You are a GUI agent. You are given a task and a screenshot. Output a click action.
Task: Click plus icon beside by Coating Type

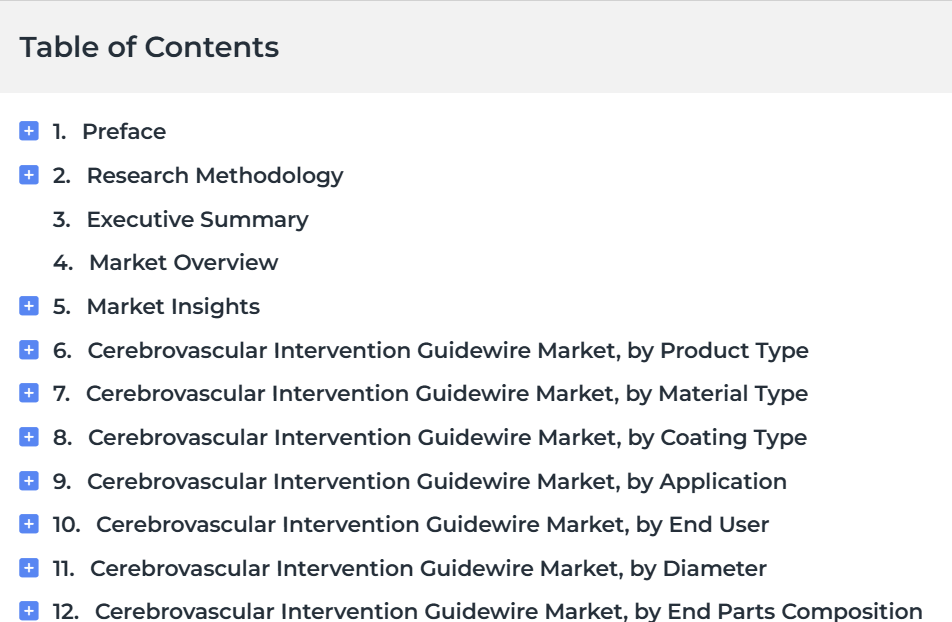click(29, 437)
